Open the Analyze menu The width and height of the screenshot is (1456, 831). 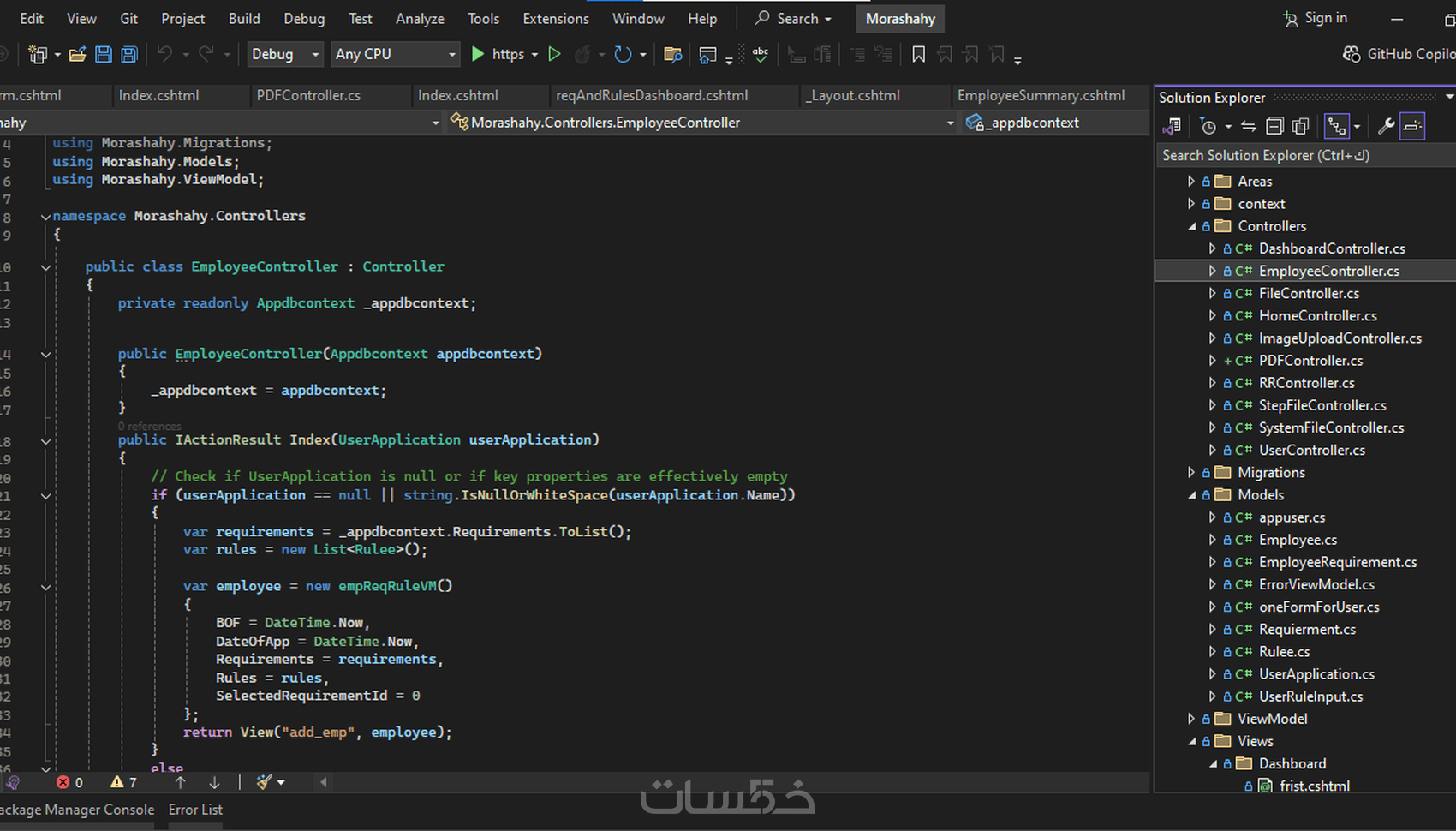click(420, 19)
